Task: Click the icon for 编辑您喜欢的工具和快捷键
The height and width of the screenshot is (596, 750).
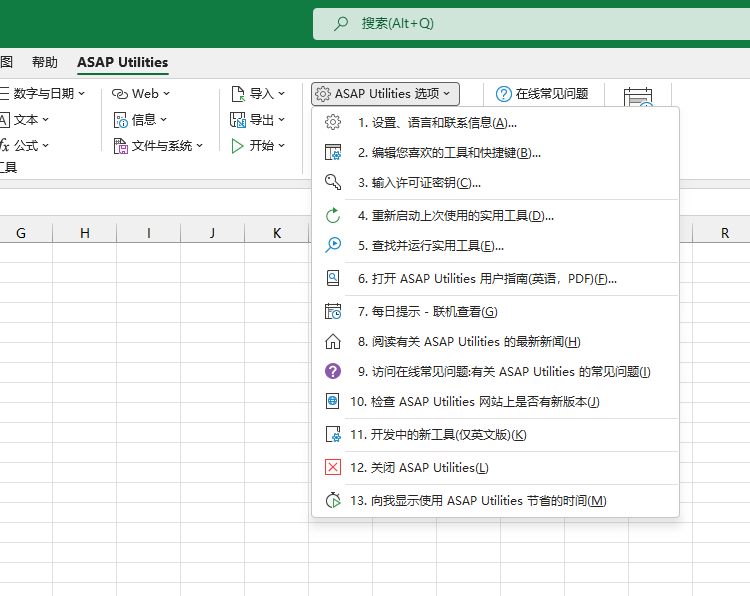Action: coord(333,153)
